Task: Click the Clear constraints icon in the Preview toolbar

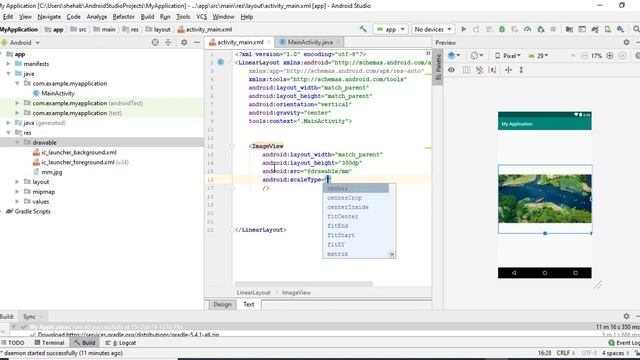Action: coord(479,70)
